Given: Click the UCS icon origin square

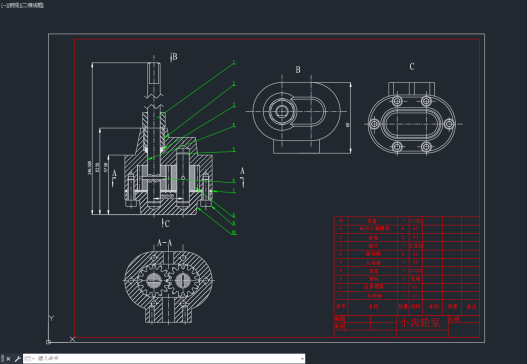Looking at the screenshot, I should coord(48,342).
